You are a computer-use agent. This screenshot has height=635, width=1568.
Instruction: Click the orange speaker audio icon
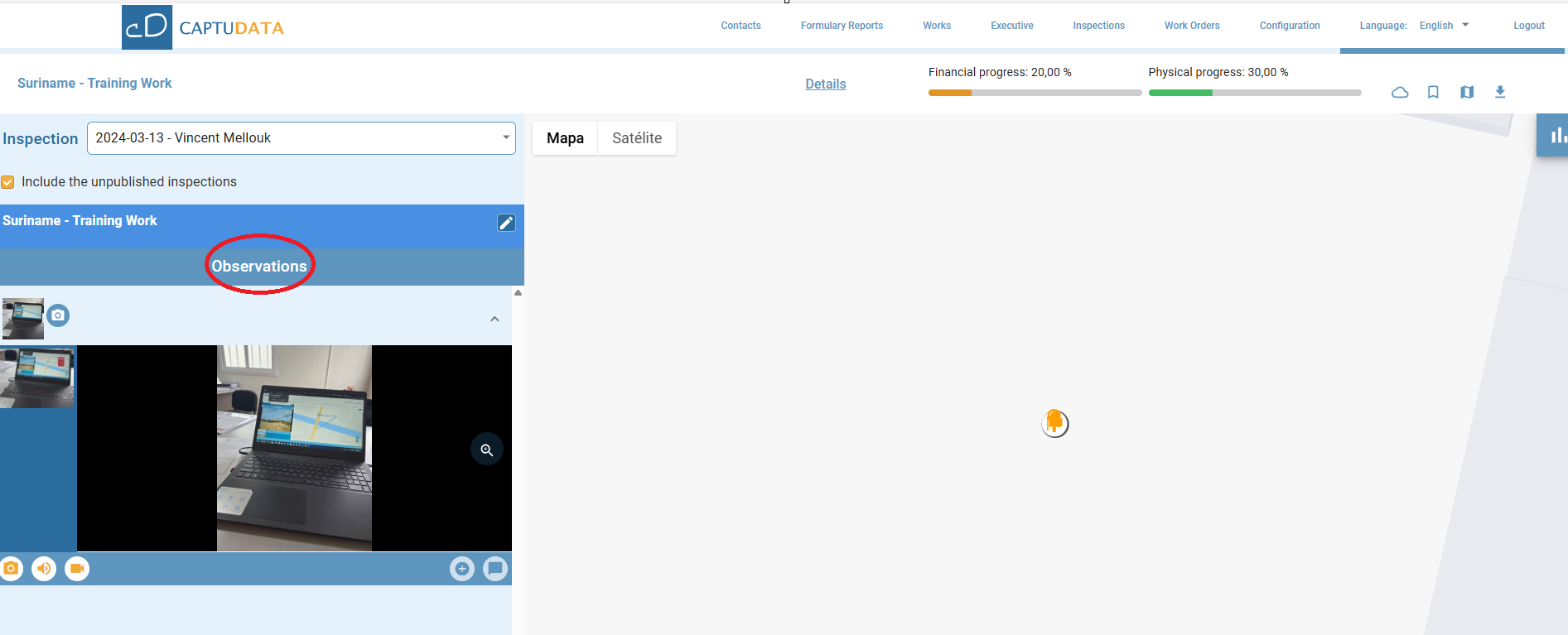44,569
